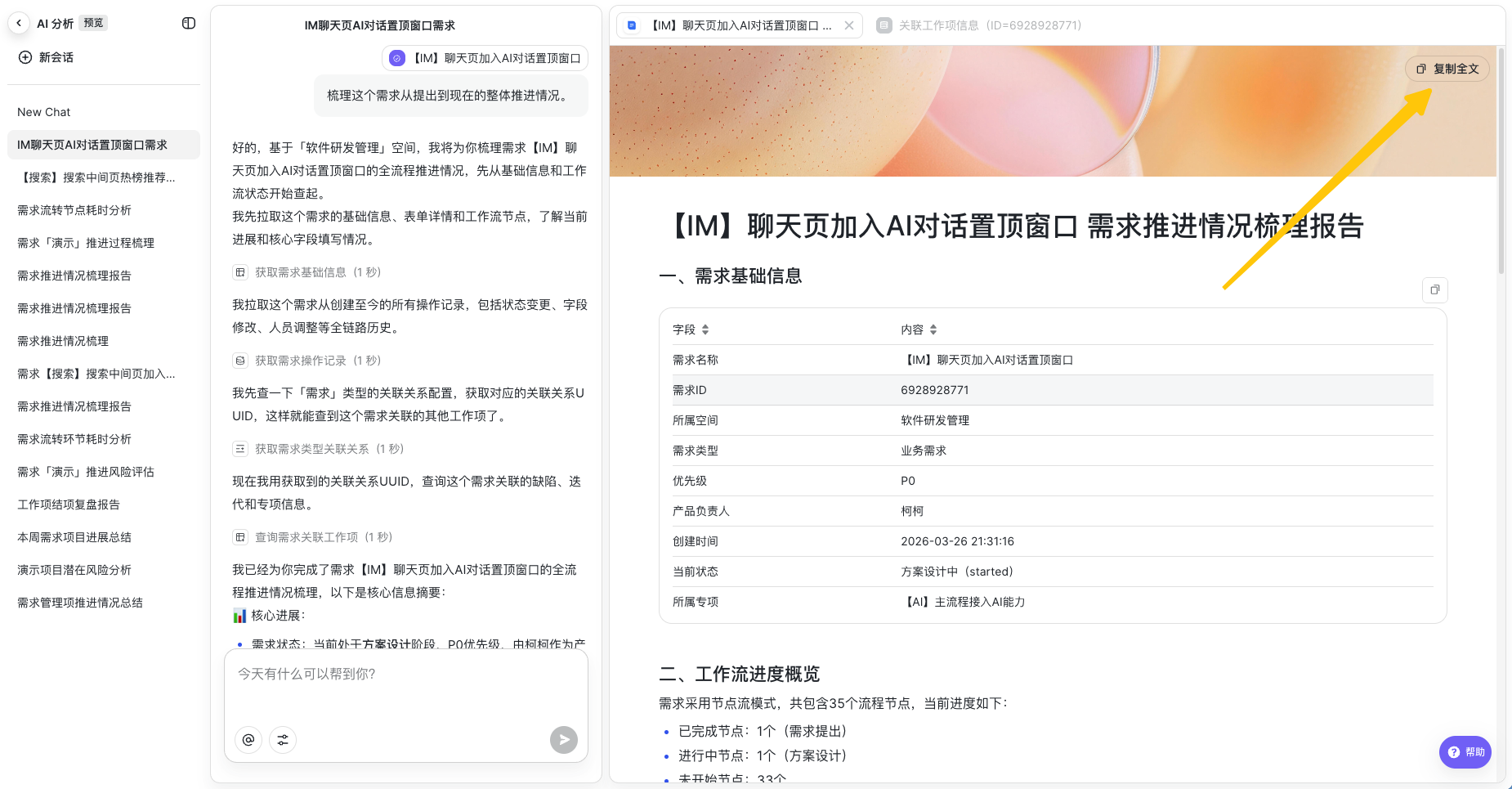This screenshot has width=1512, height=789.
Task: Switch to the 关联工作项信息 tab
Action: (x=979, y=25)
